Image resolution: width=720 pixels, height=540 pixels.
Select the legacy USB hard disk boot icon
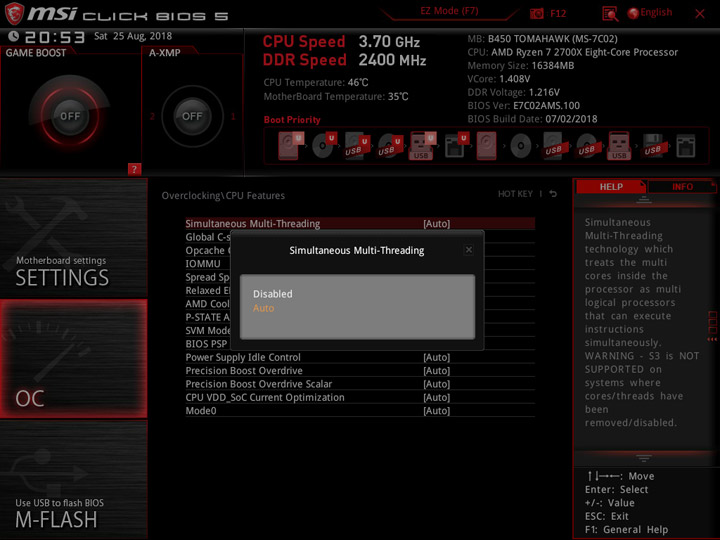point(554,146)
